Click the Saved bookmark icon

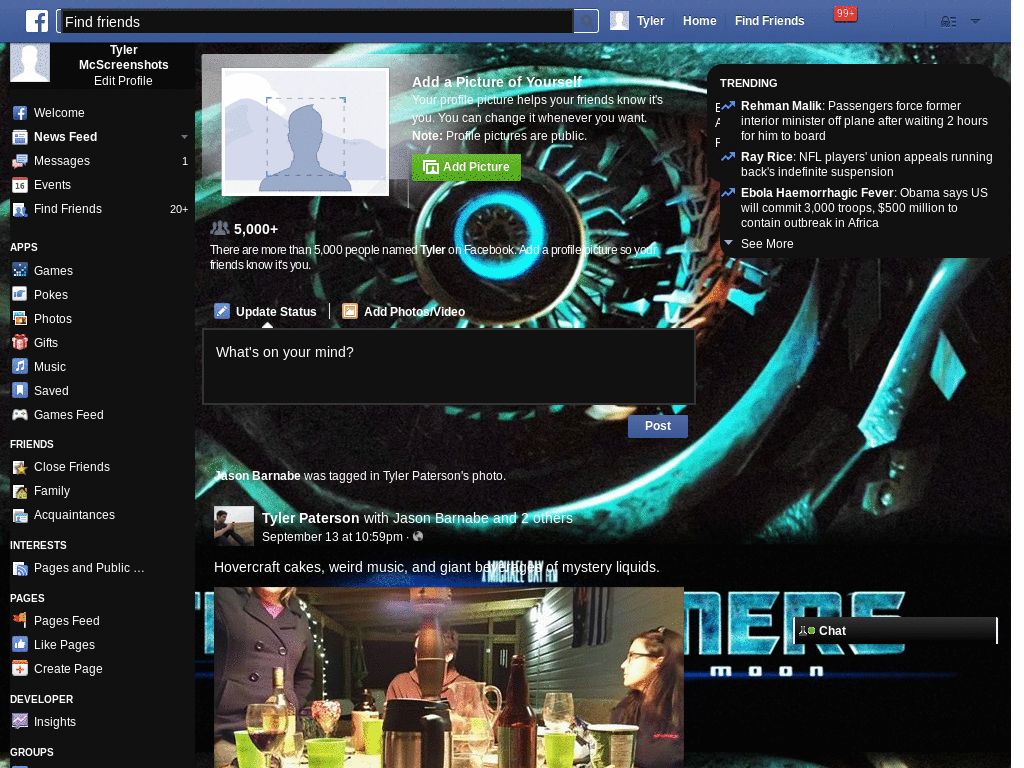20,390
